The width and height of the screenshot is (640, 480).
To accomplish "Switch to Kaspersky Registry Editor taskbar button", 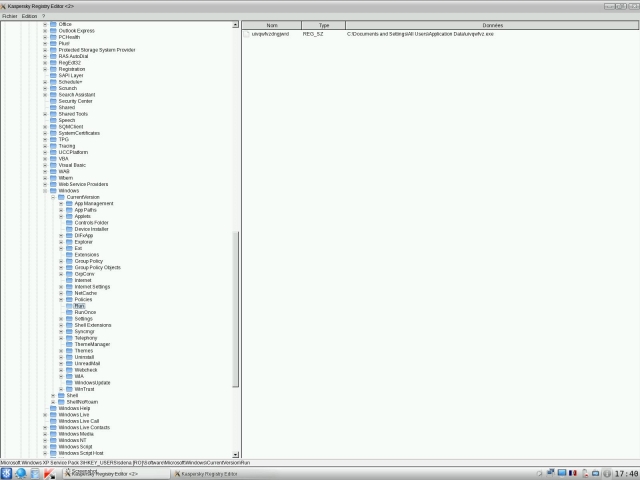I will click(225, 474).
